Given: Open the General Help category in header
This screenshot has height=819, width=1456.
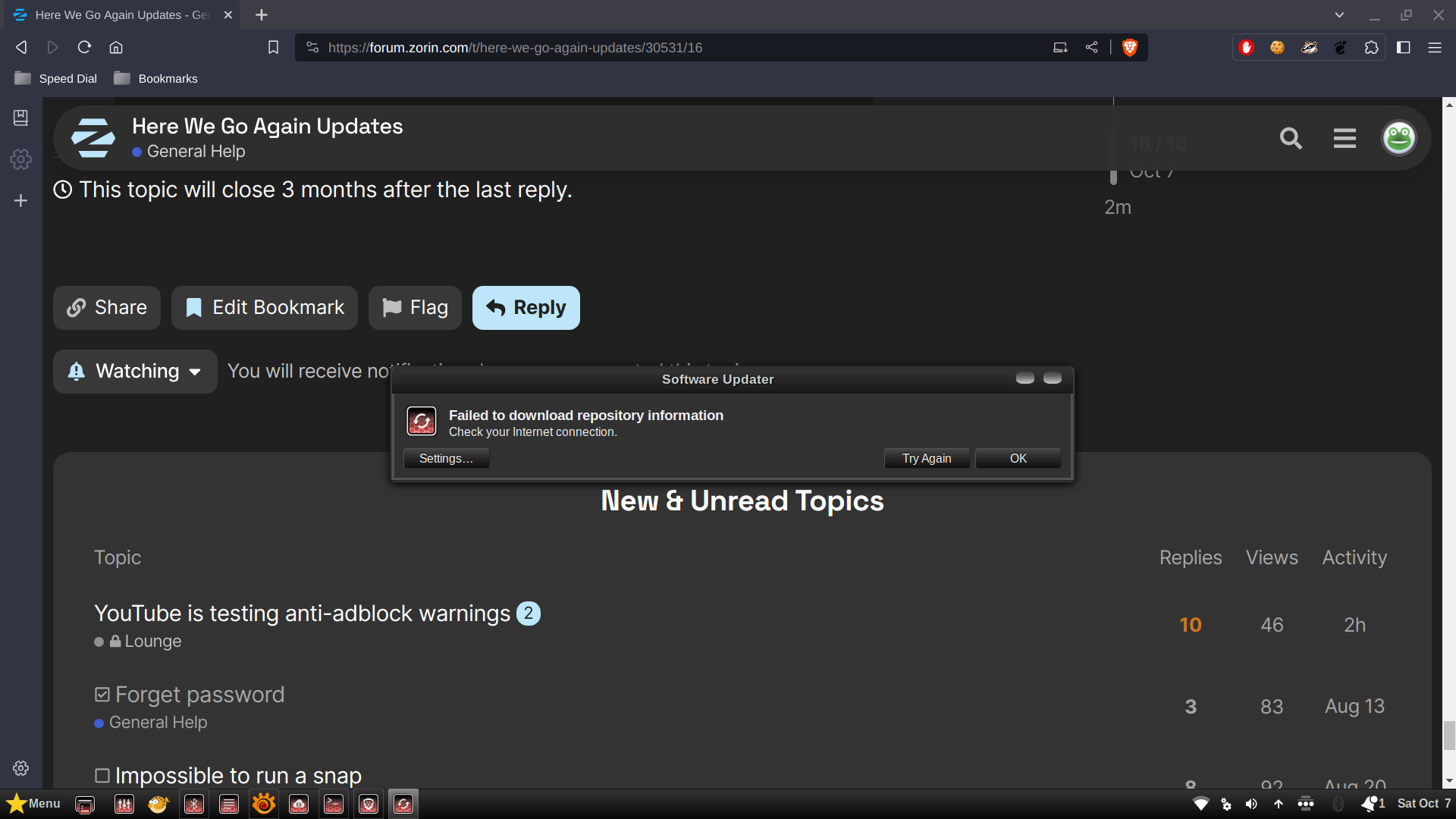Looking at the screenshot, I should (x=189, y=152).
